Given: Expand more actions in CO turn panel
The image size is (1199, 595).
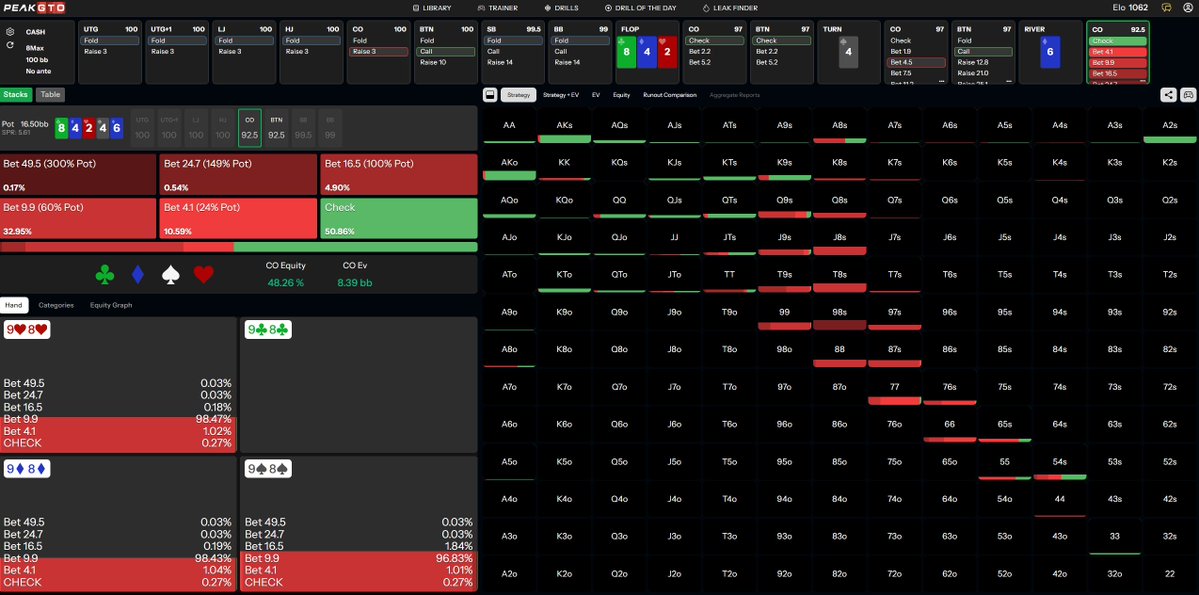Looking at the screenshot, I should click(941, 81).
